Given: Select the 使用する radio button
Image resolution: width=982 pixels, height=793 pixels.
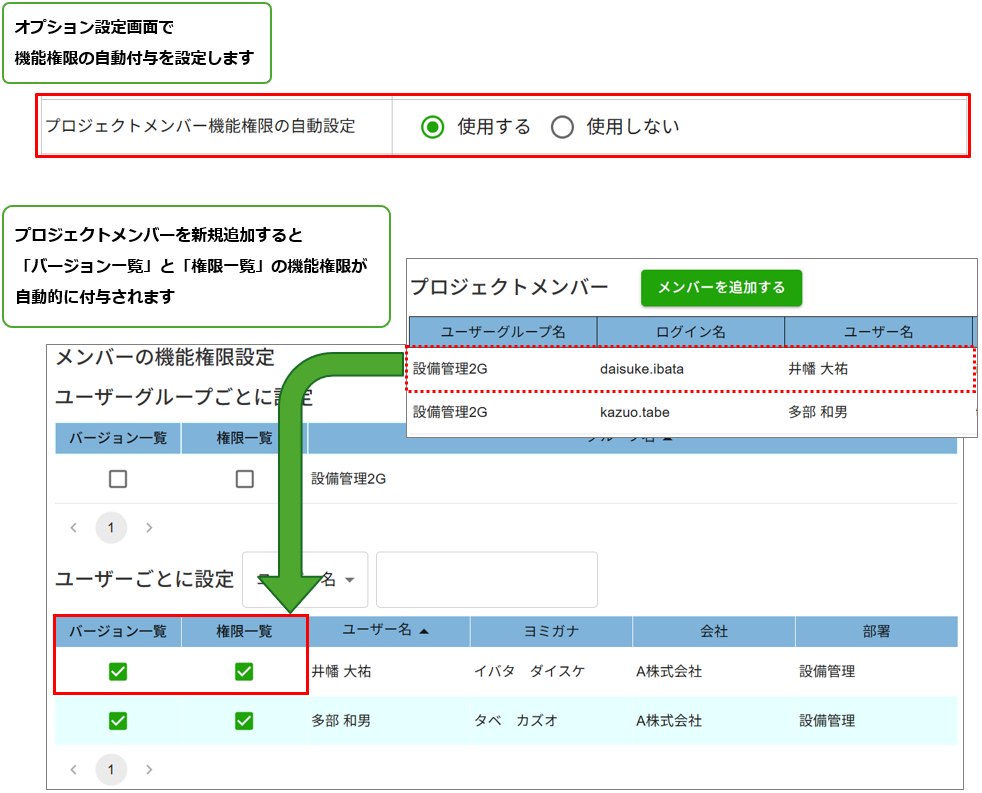Looking at the screenshot, I should (432, 127).
